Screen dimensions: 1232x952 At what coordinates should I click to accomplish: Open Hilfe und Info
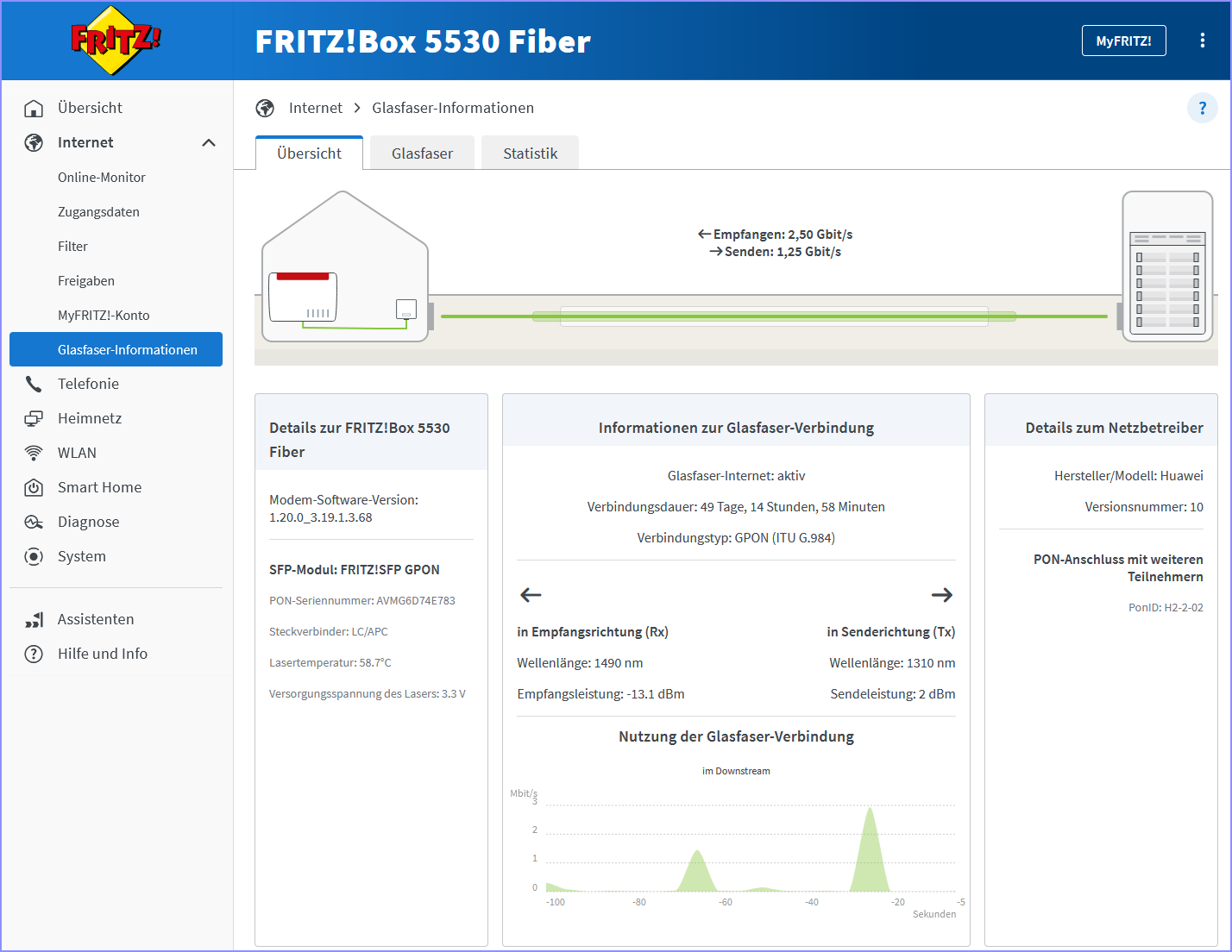pos(103,654)
